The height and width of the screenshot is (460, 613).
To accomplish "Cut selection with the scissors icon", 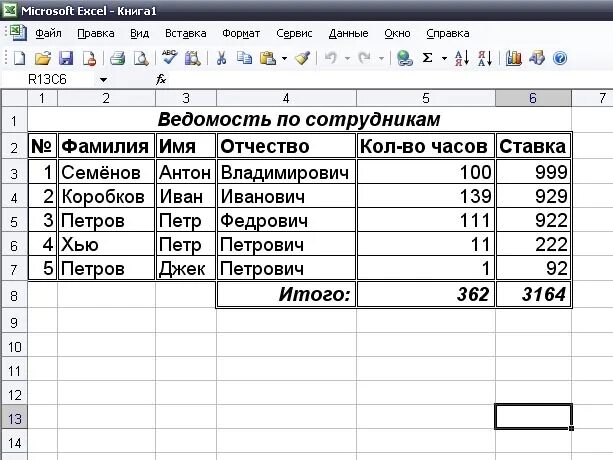I will click(221, 59).
